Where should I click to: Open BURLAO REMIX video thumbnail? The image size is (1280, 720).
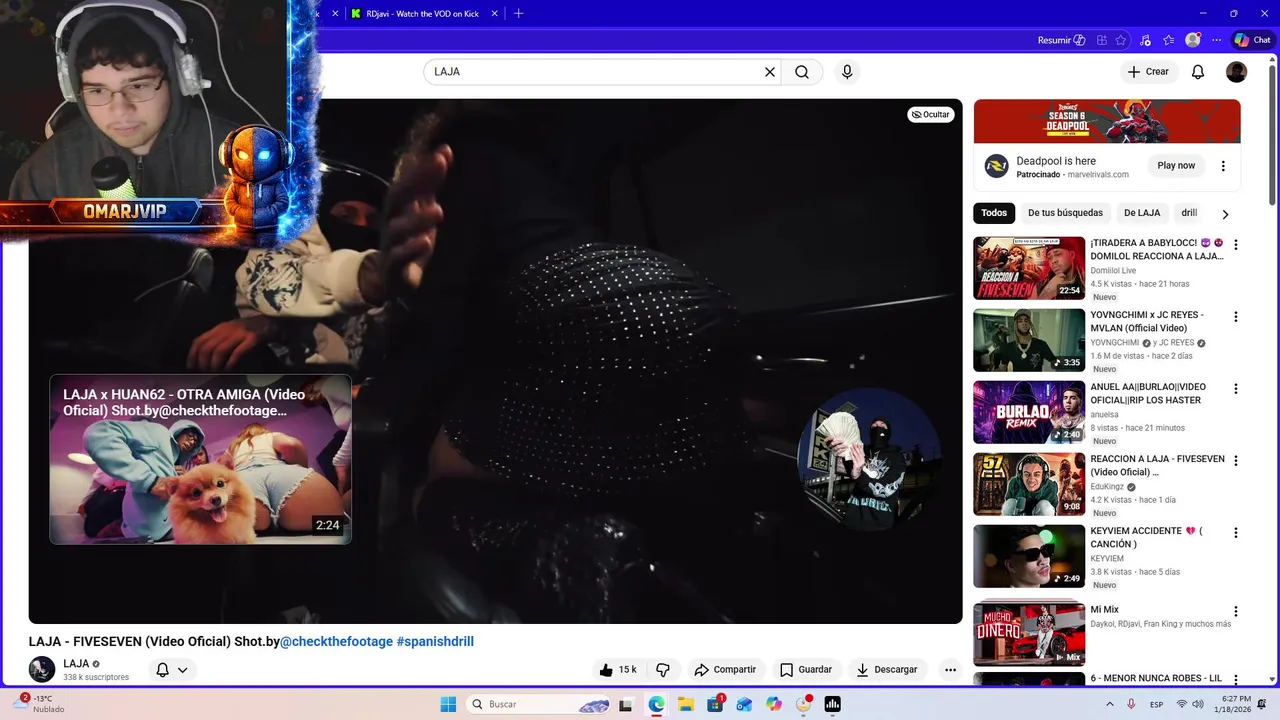coord(1029,412)
